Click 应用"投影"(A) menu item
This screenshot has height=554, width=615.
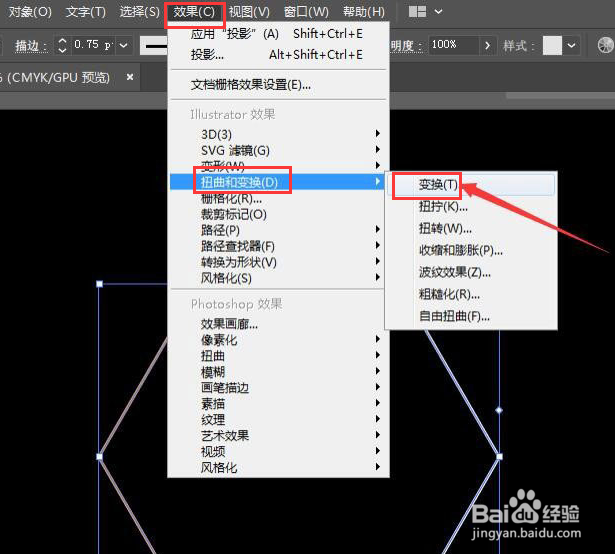pyautogui.click(x=277, y=34)
